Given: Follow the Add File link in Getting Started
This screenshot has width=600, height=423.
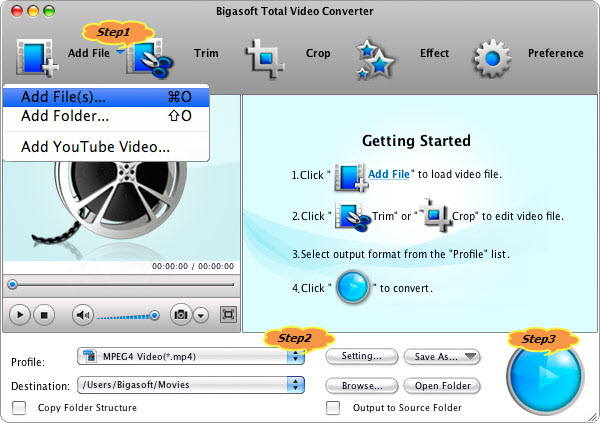Looking at the screenshot, I should coord(389,174).
